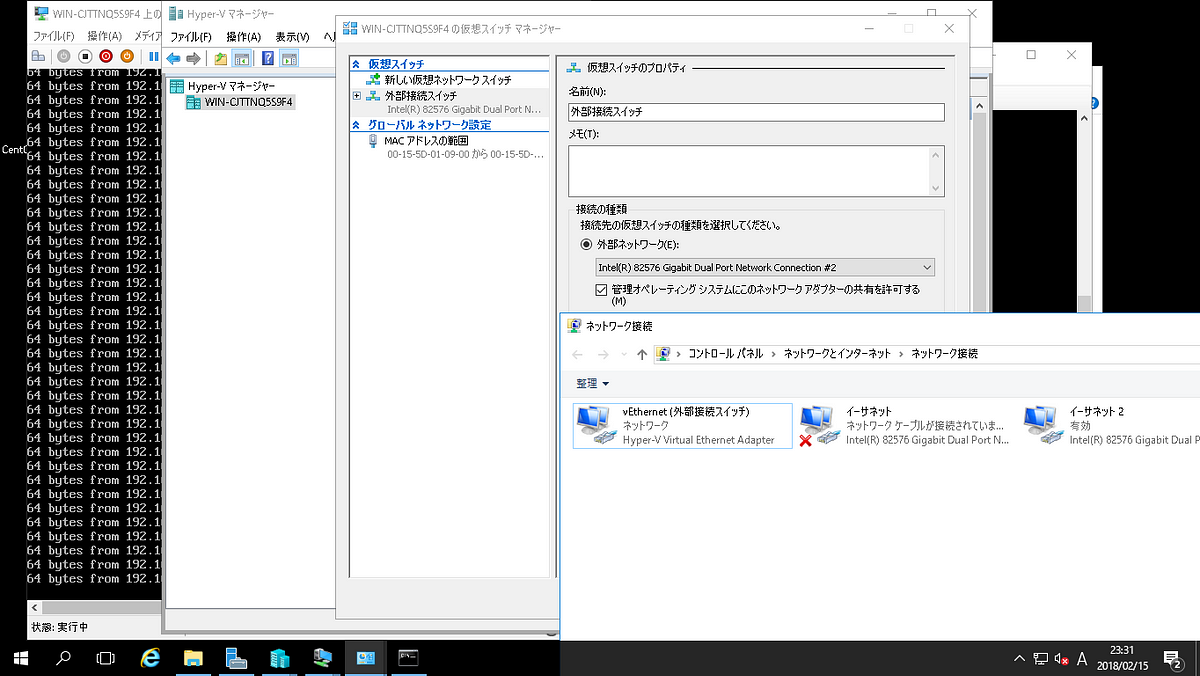Screen dimensions: 1200x676
Task: Select the イーサネット 2 adapter icon
Action: 1043,425
